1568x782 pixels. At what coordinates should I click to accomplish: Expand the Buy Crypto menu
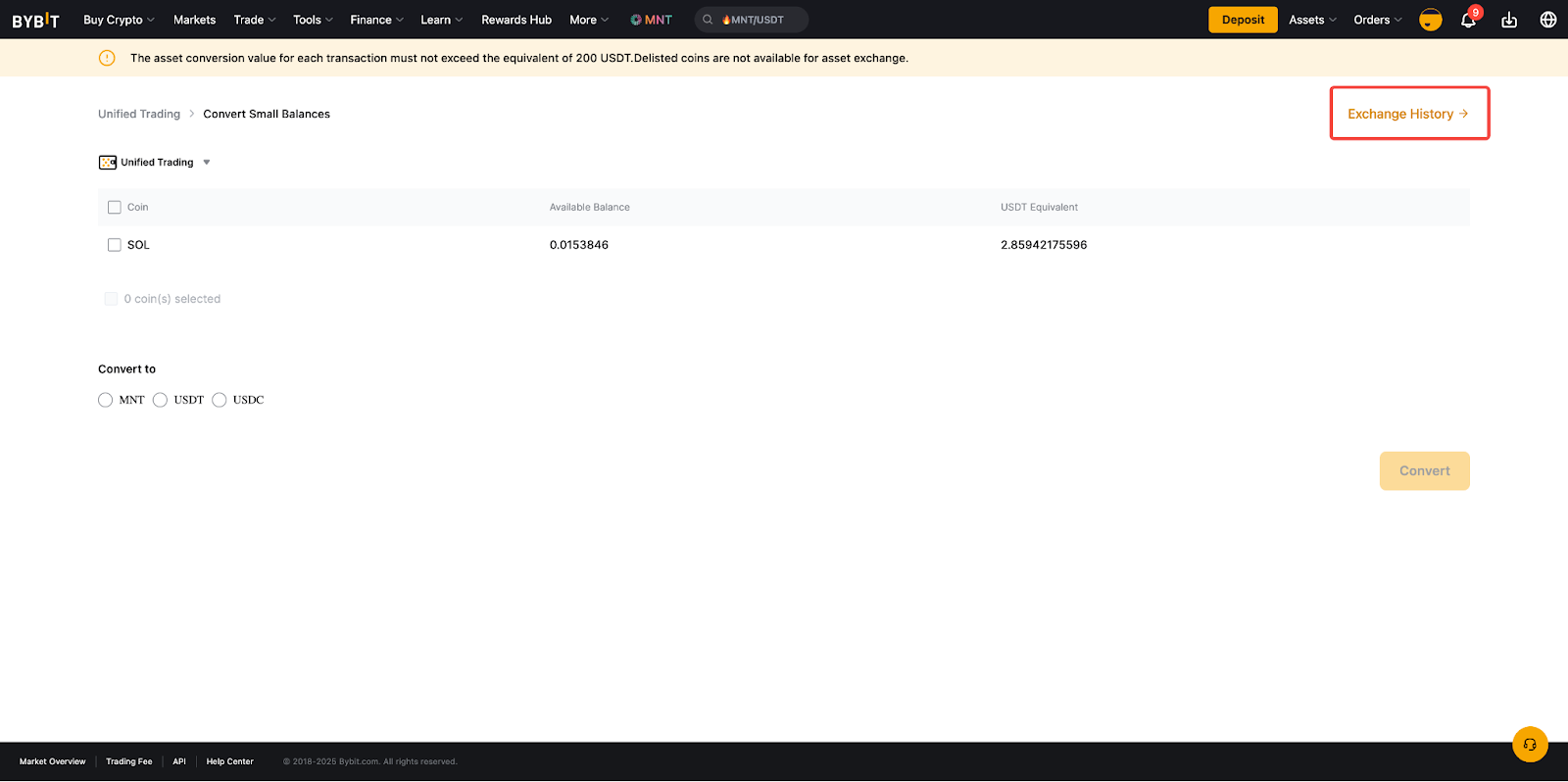click(119, 20)
